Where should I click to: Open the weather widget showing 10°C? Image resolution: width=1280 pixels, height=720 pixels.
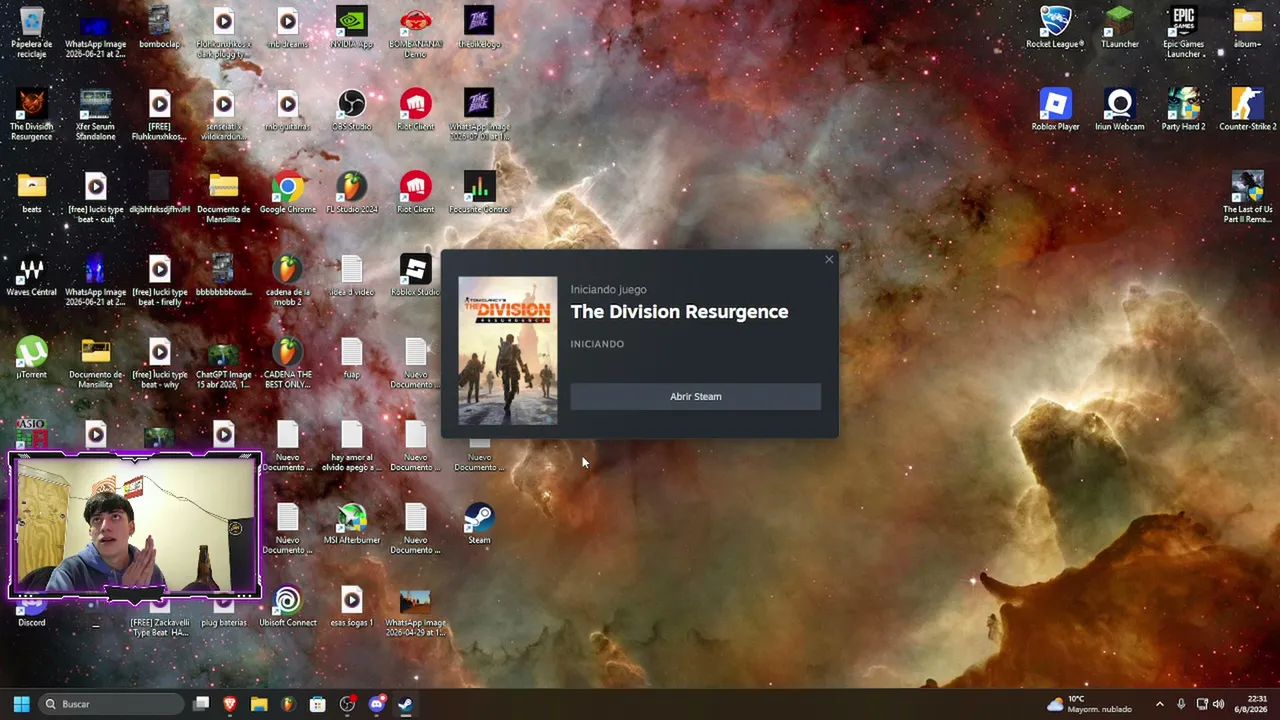click(x=1088, y=704)
